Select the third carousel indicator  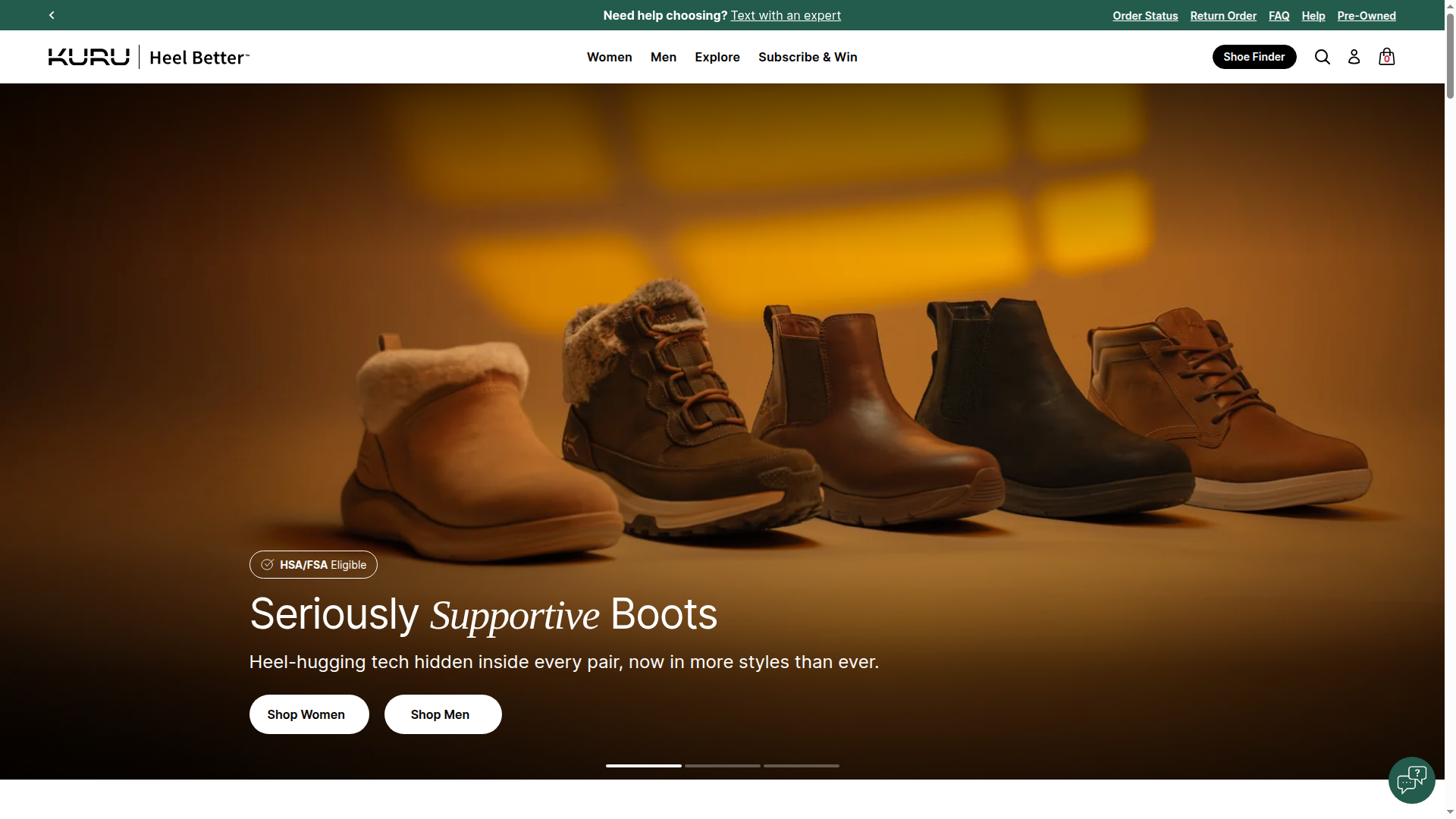tap(801, 766)
